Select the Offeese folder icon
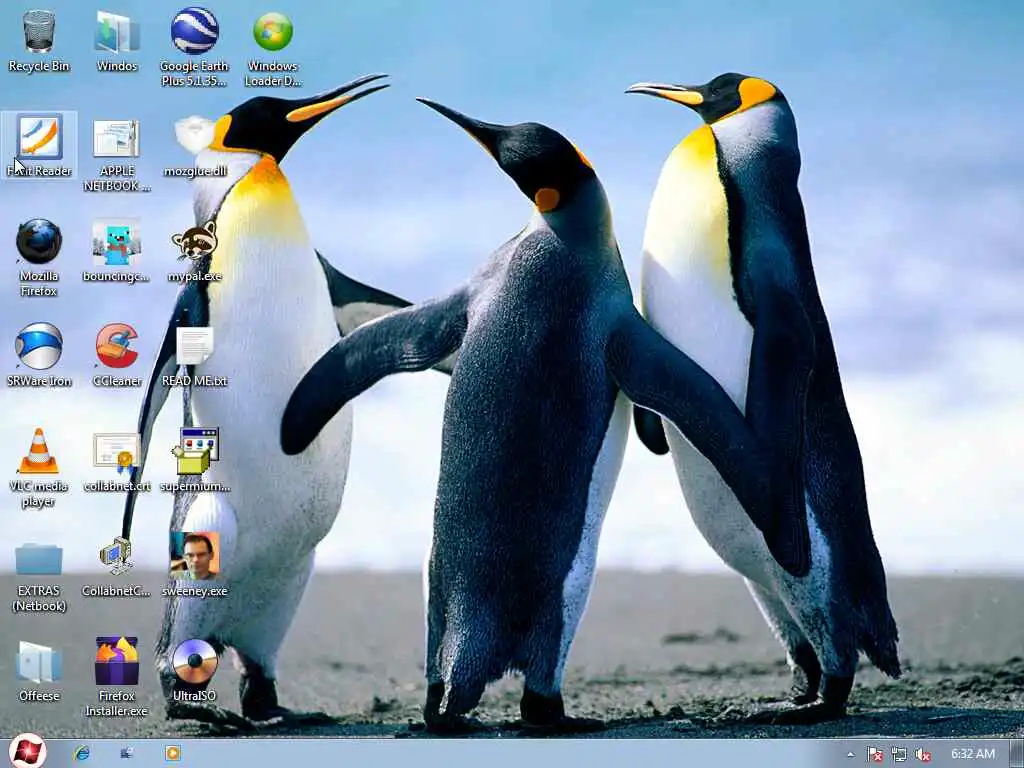 39,671
